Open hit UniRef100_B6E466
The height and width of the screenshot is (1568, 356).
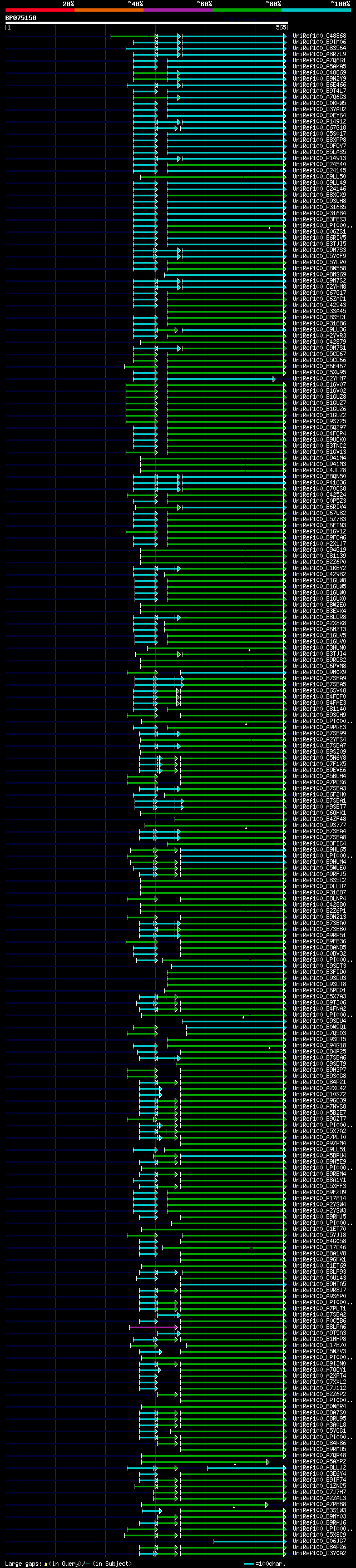point(319,85)
